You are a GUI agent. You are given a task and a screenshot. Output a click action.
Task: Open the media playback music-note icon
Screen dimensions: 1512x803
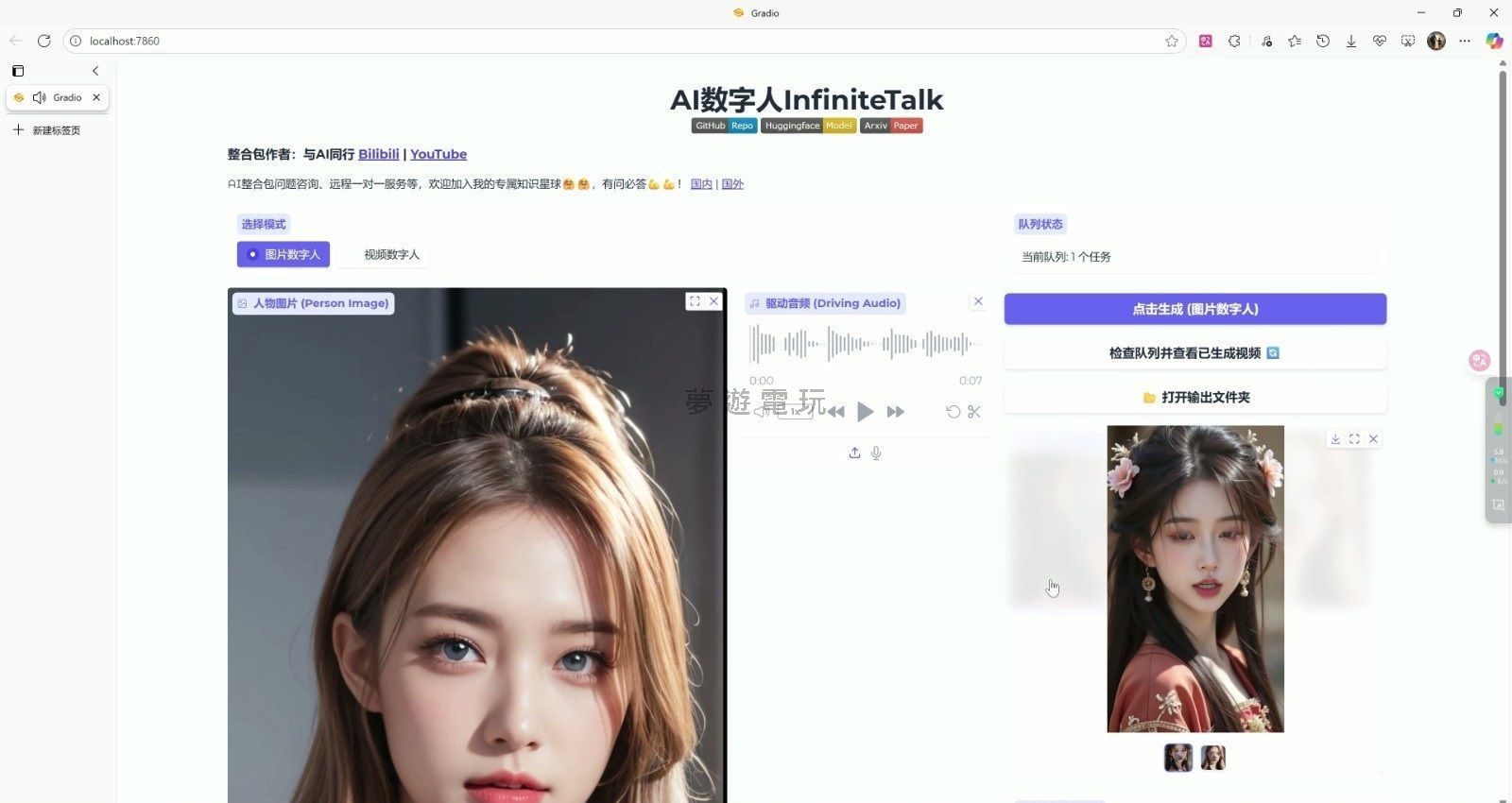[1266, 41]
